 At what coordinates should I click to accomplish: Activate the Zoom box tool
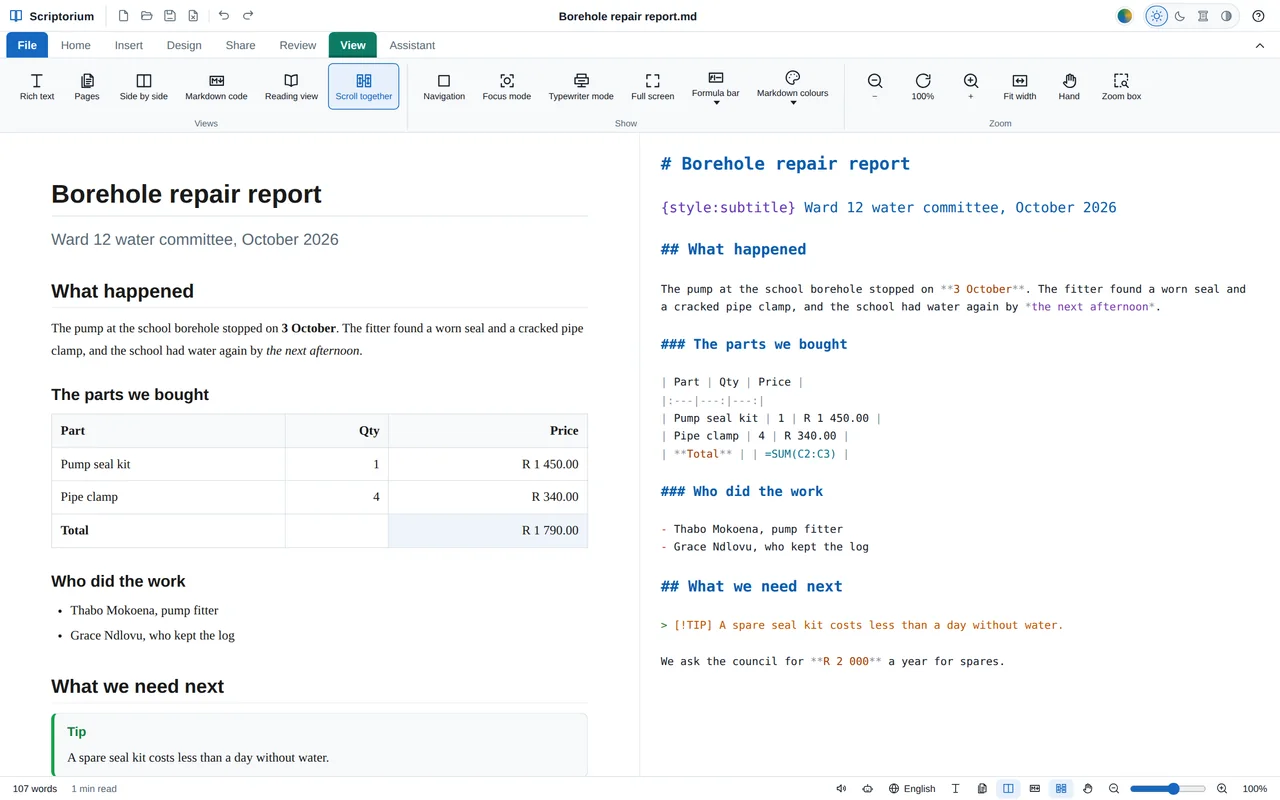[x=1121, y=87]
